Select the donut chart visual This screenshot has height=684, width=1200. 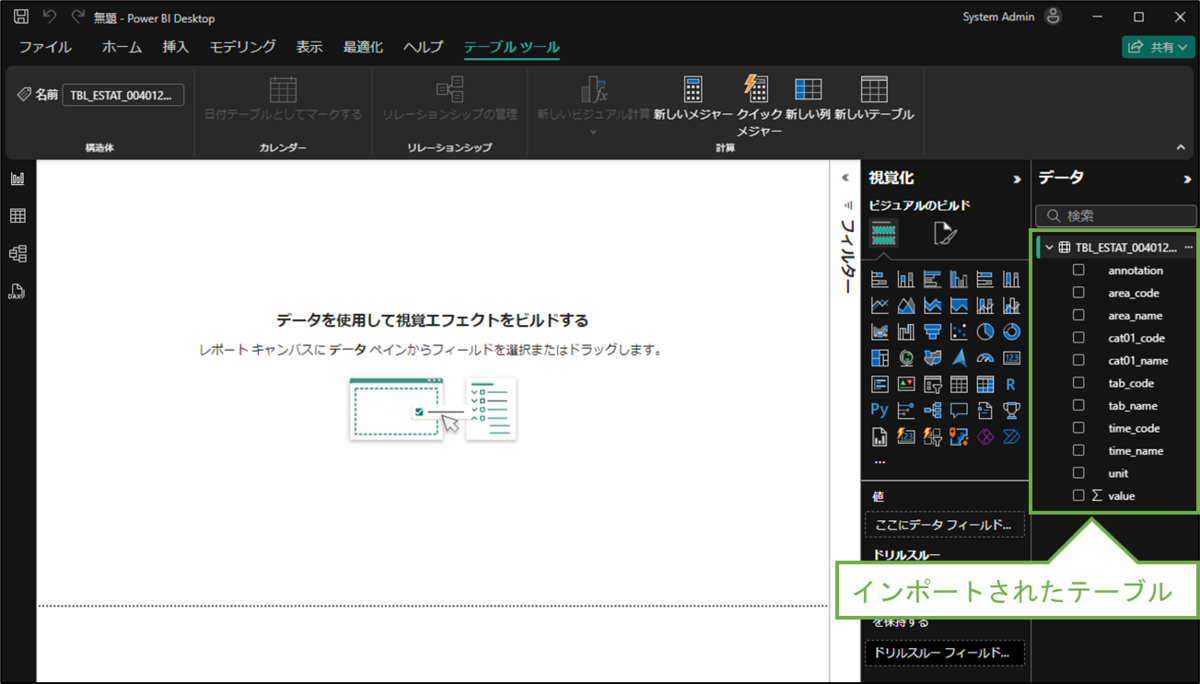[1011, 331]
